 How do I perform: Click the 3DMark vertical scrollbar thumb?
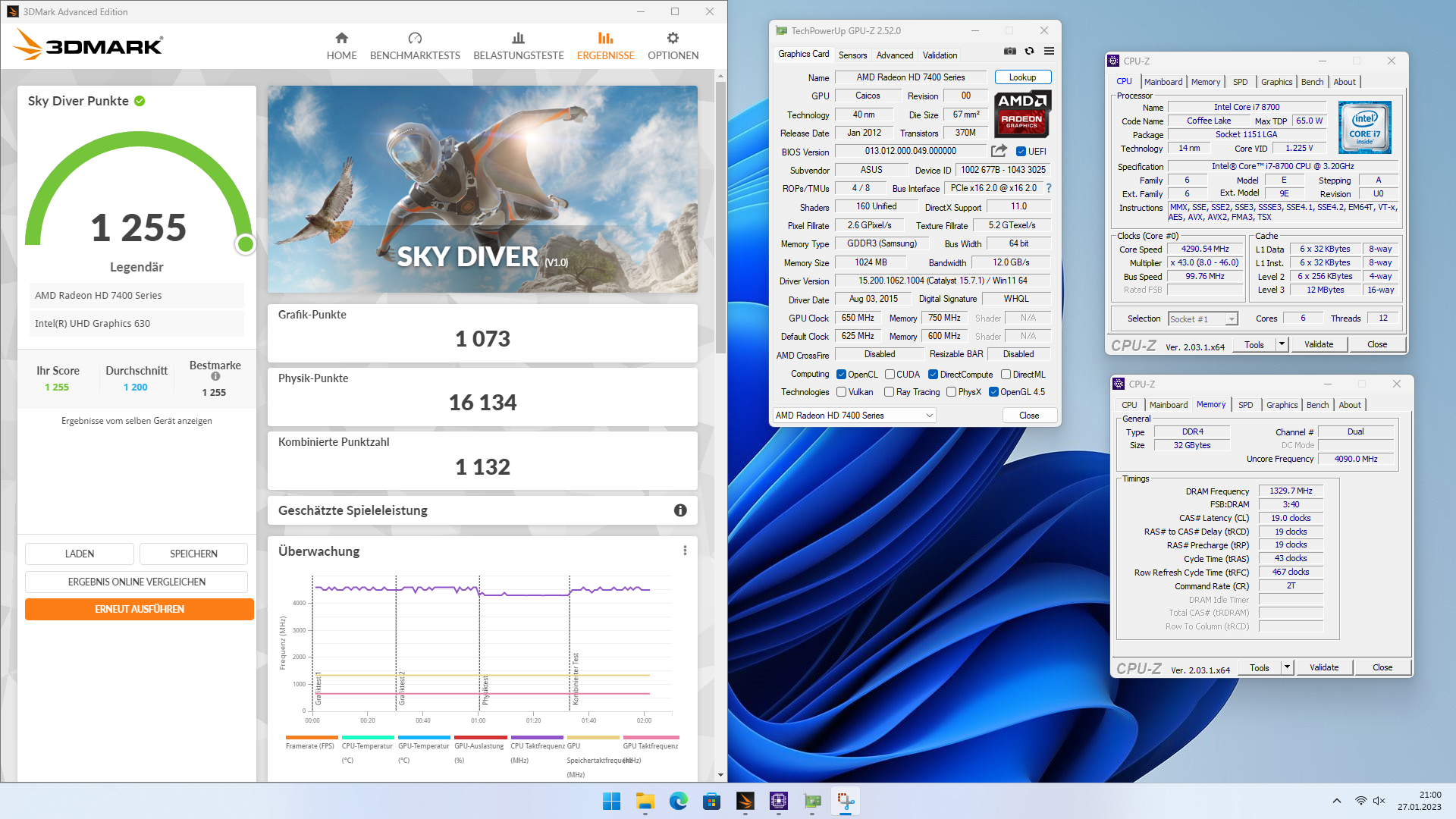720,216
